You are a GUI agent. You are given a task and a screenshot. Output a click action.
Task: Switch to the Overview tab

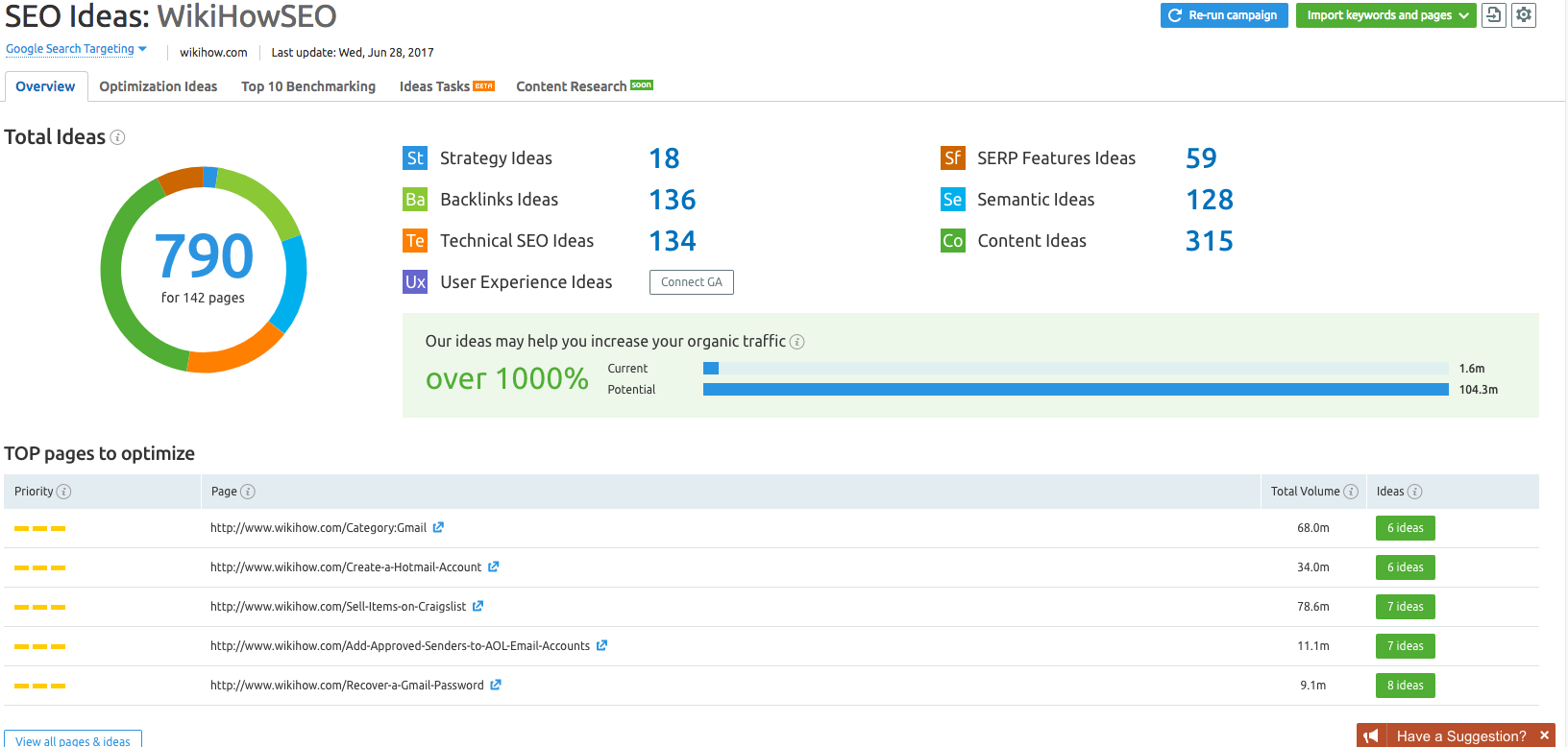(x=45, y=86)
